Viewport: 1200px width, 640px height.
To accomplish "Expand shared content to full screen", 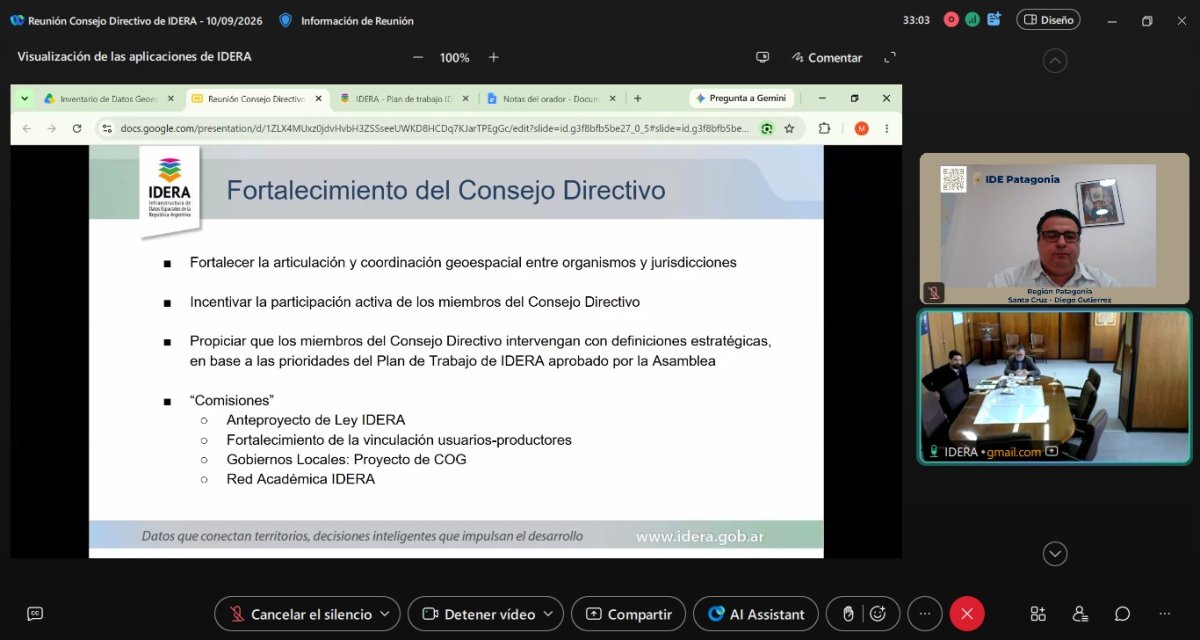I will pos(890,58).
